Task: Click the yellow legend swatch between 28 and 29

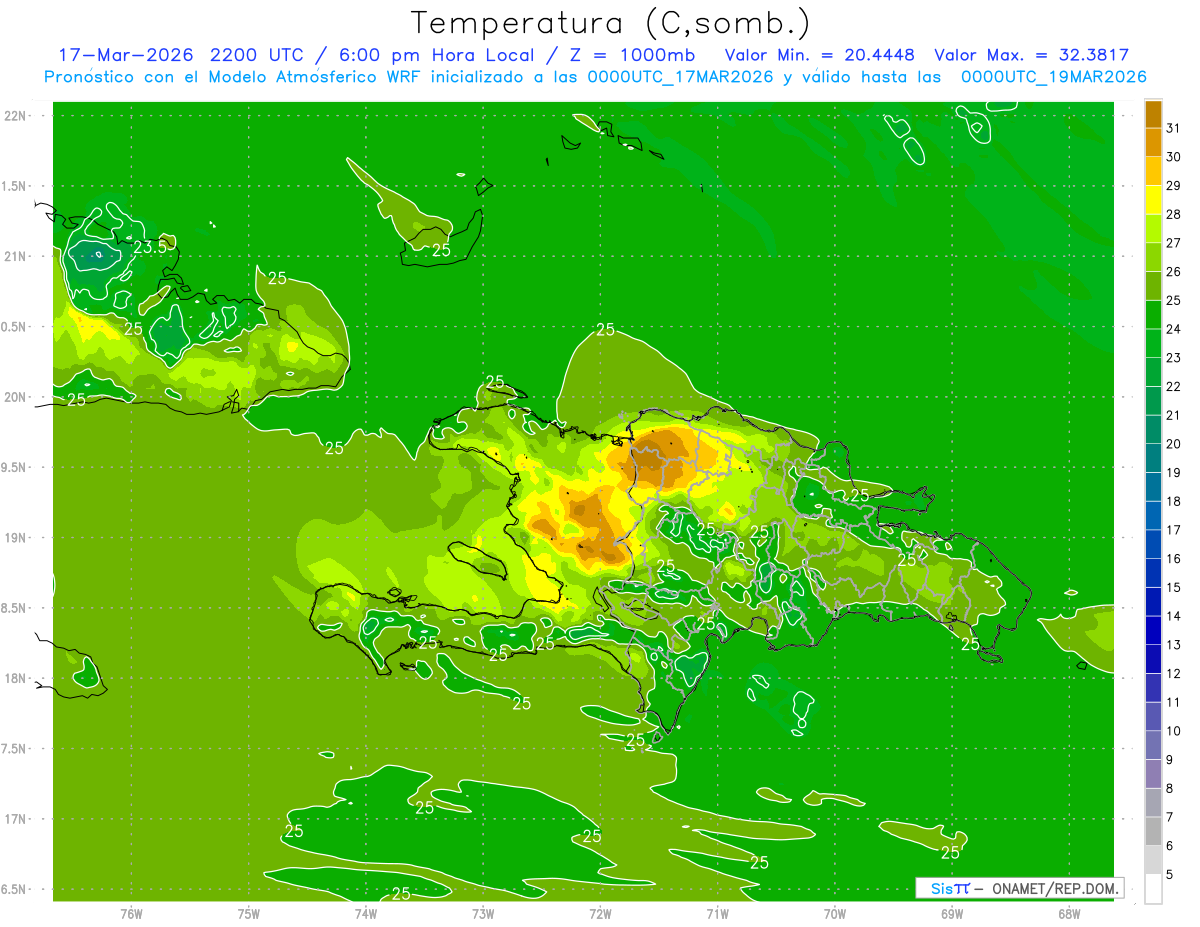Action: coord(1153,200)
